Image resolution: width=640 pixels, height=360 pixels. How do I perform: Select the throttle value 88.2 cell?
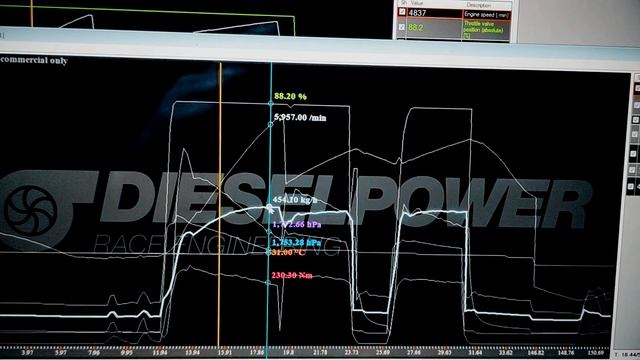tap(435, 28)
